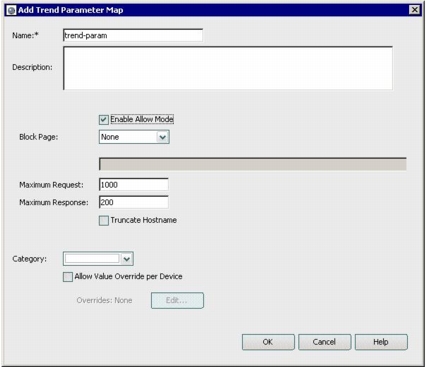Click the Add Trend Parameter Map title

tap(71, 10)
